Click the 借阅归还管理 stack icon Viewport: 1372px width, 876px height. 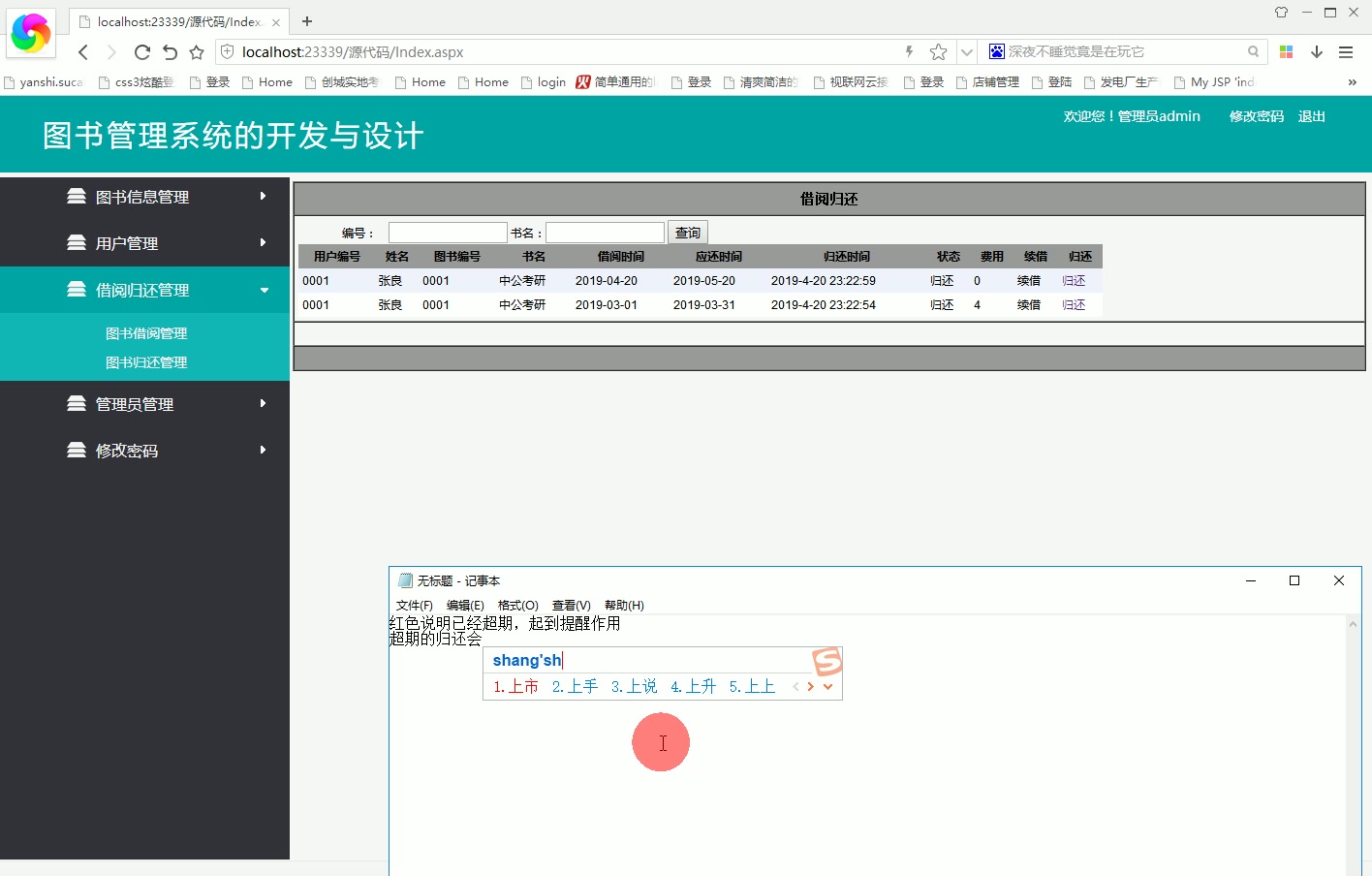(77, 289)
